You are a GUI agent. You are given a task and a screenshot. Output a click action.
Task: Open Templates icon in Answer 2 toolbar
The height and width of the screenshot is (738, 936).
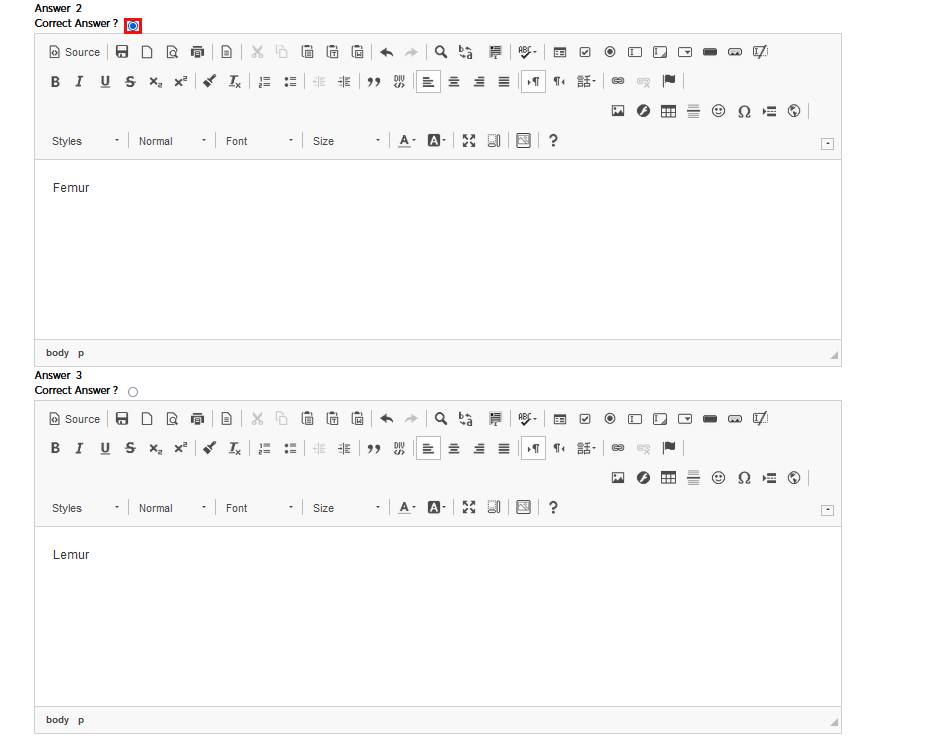pos(227,52)
